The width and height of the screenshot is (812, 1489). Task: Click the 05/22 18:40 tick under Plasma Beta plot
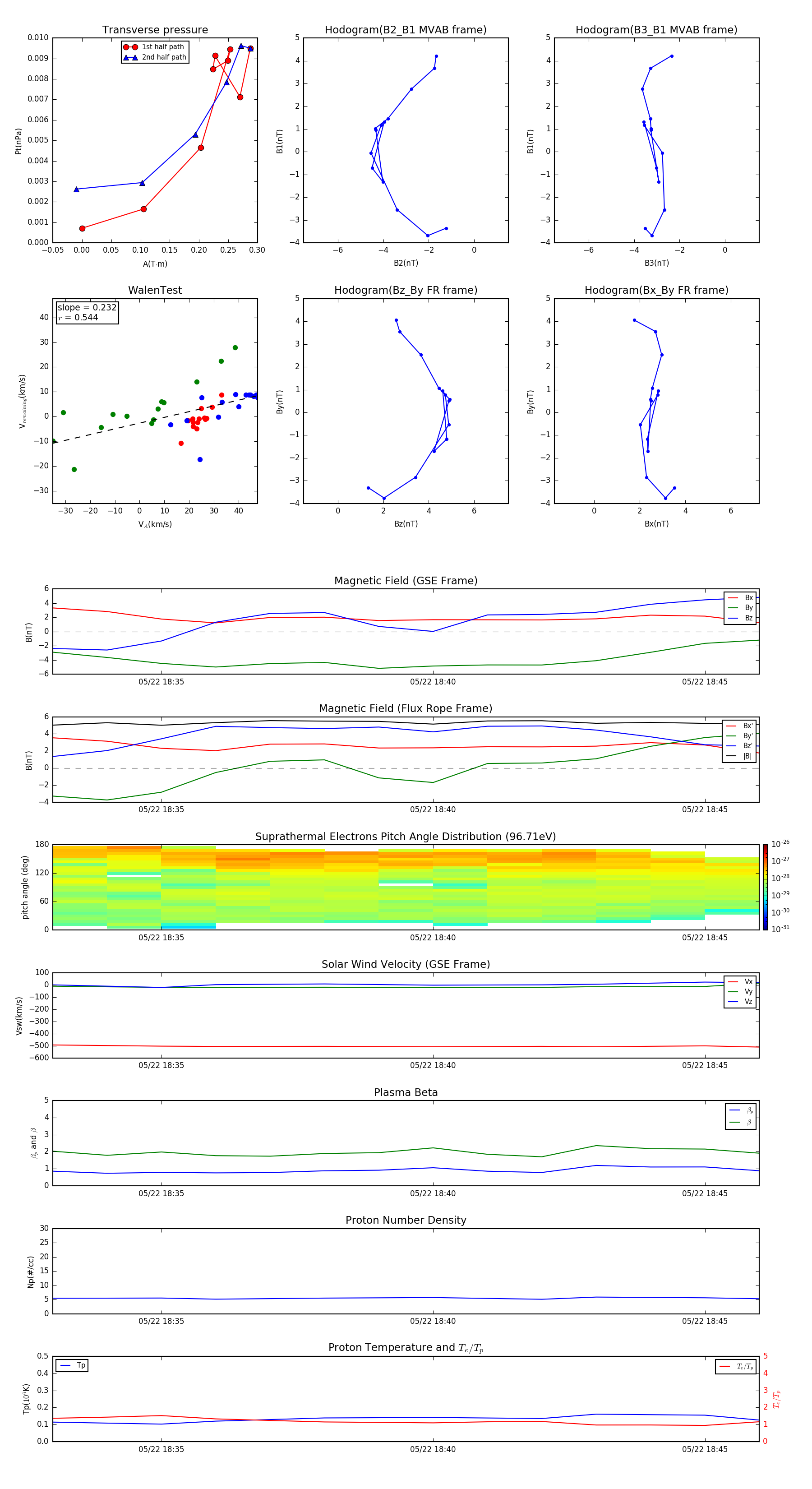click(x=433, y=1193)
